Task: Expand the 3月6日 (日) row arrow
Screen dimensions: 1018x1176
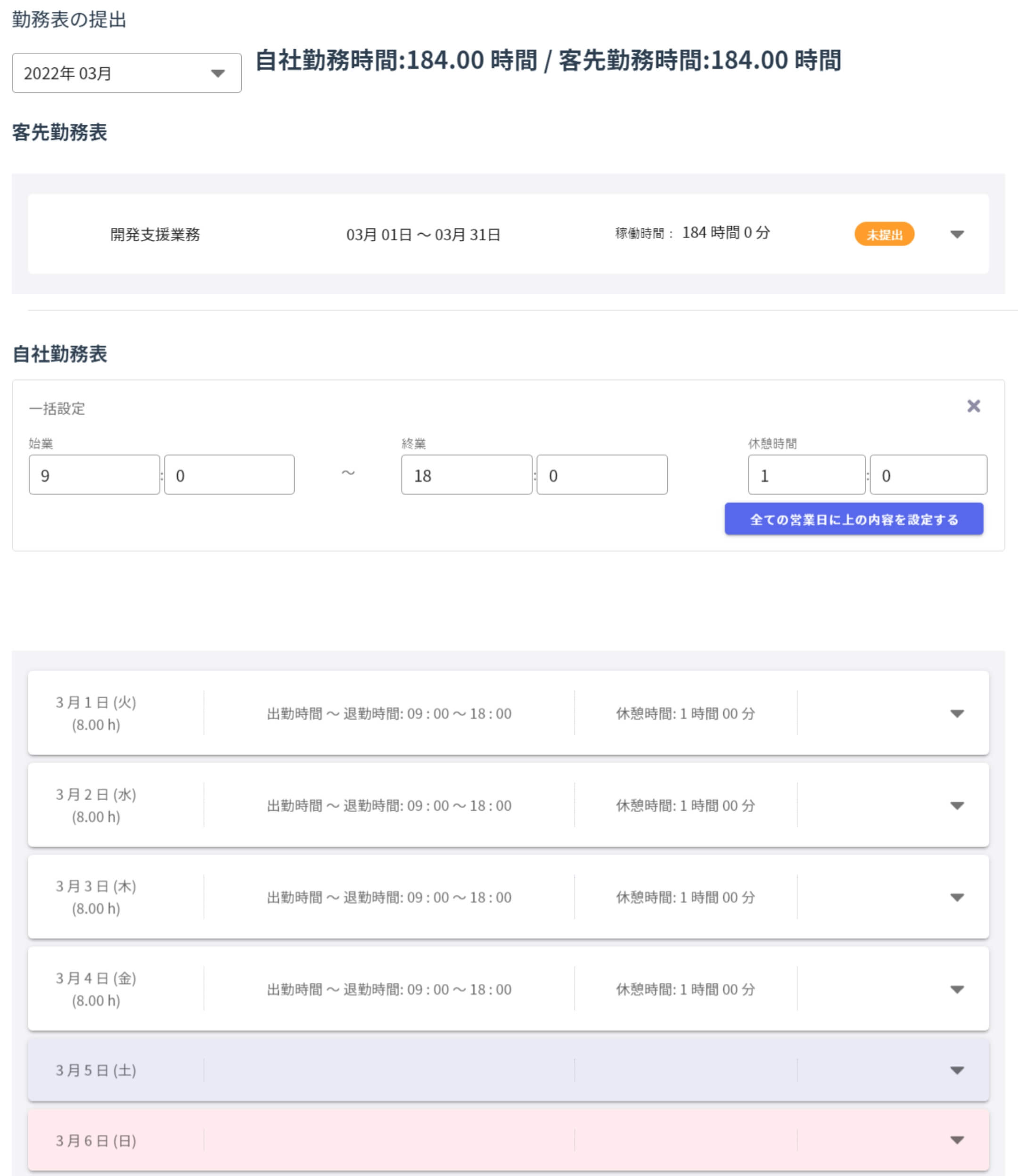Action: (x=957, y=1140)
